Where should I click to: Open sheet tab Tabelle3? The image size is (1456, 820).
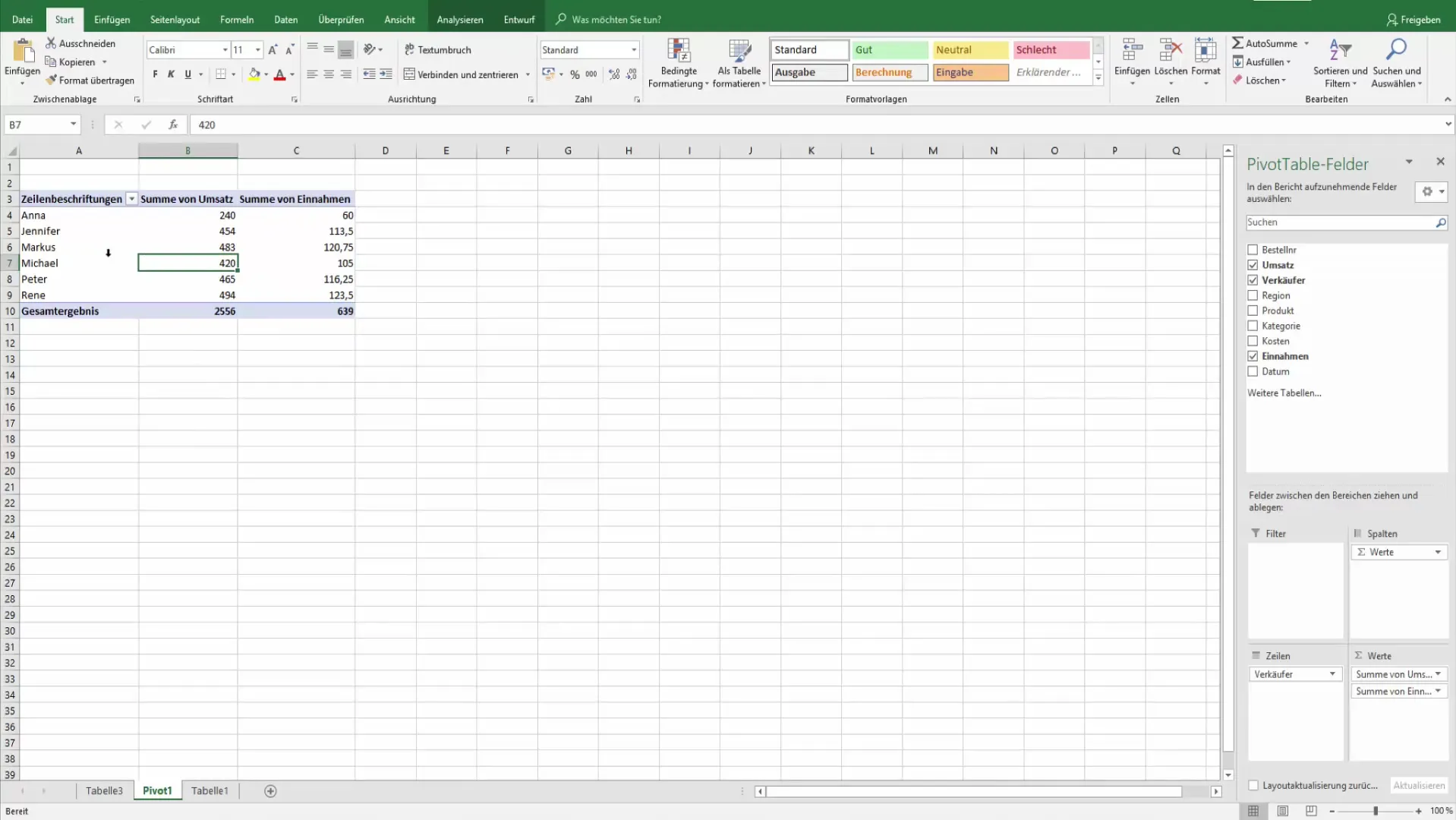(x=104, y=791)
